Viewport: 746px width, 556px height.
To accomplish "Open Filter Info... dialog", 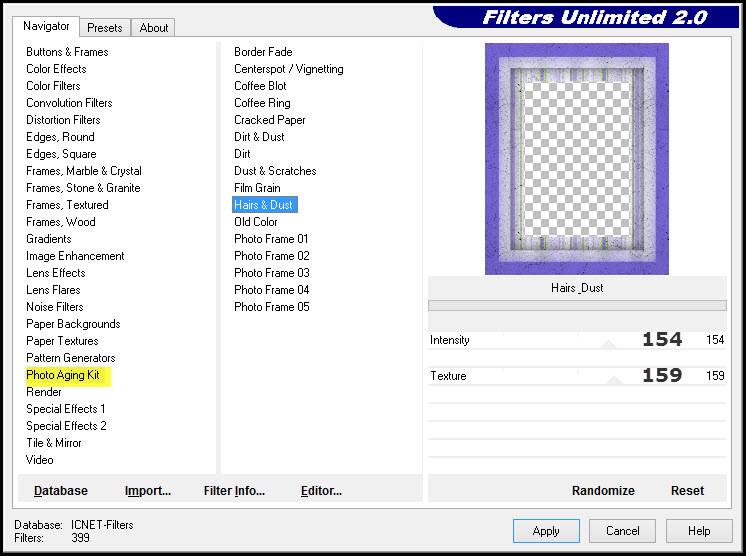I will (234, 490).
